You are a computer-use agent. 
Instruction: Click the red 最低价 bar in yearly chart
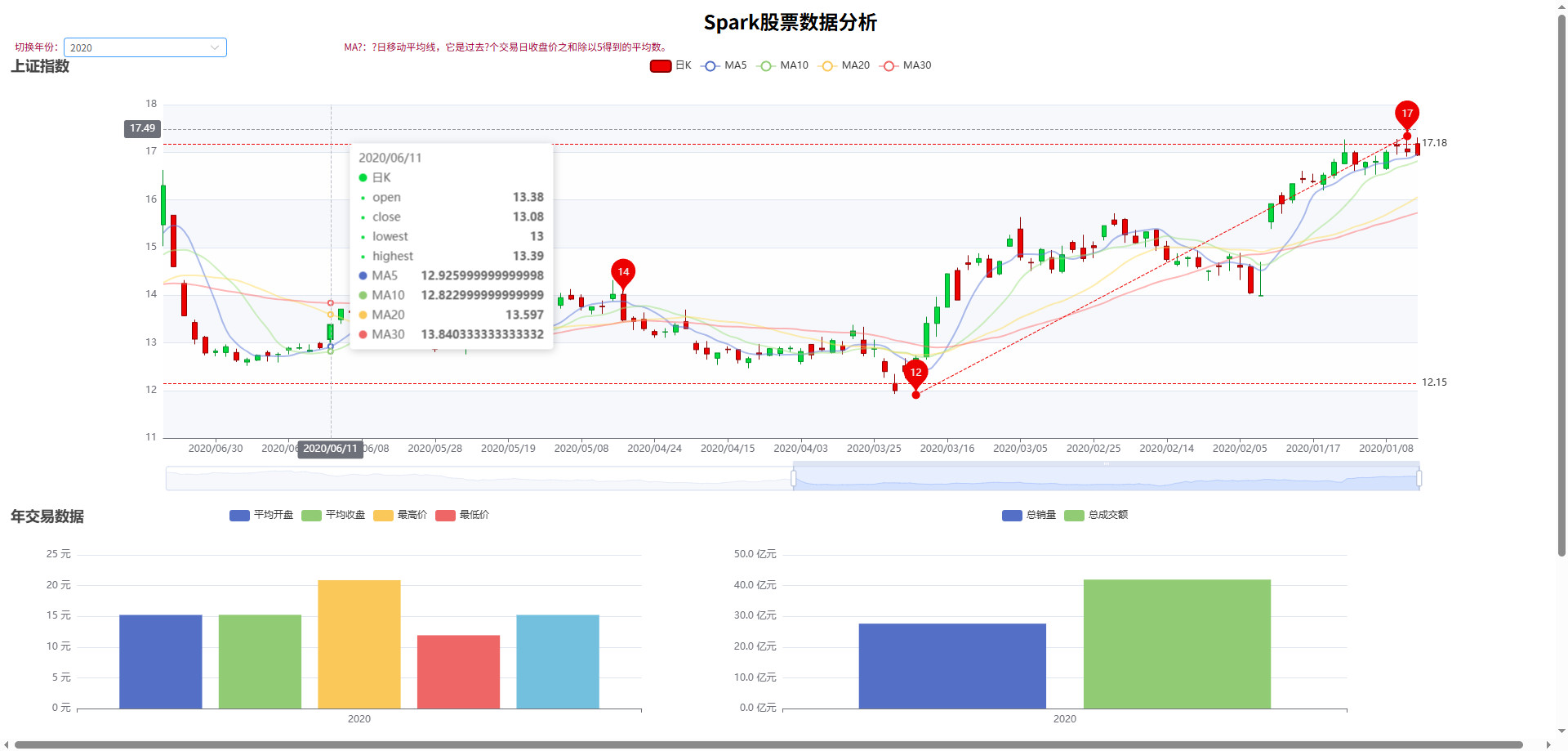click(458, 673)
